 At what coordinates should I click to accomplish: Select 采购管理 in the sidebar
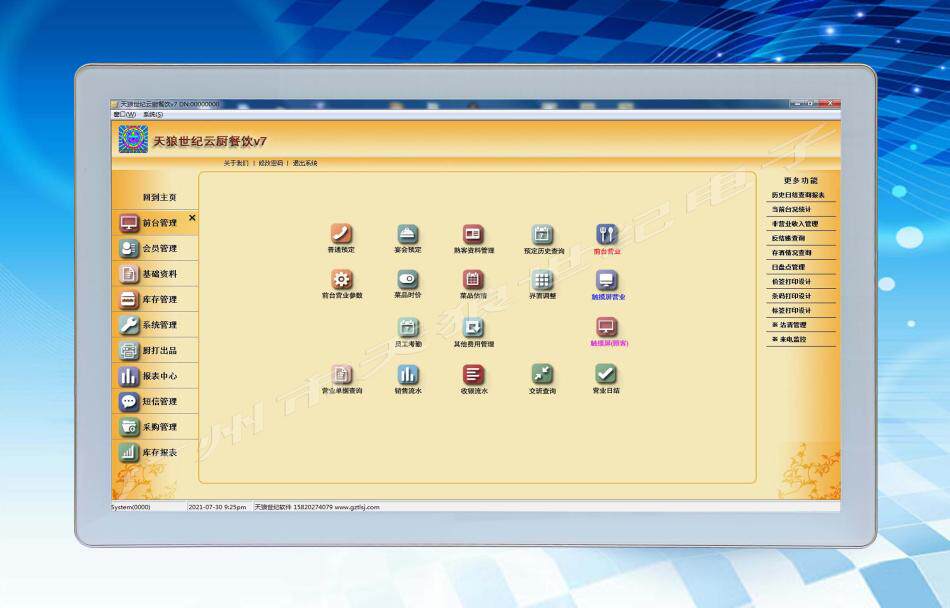(155, 427)
